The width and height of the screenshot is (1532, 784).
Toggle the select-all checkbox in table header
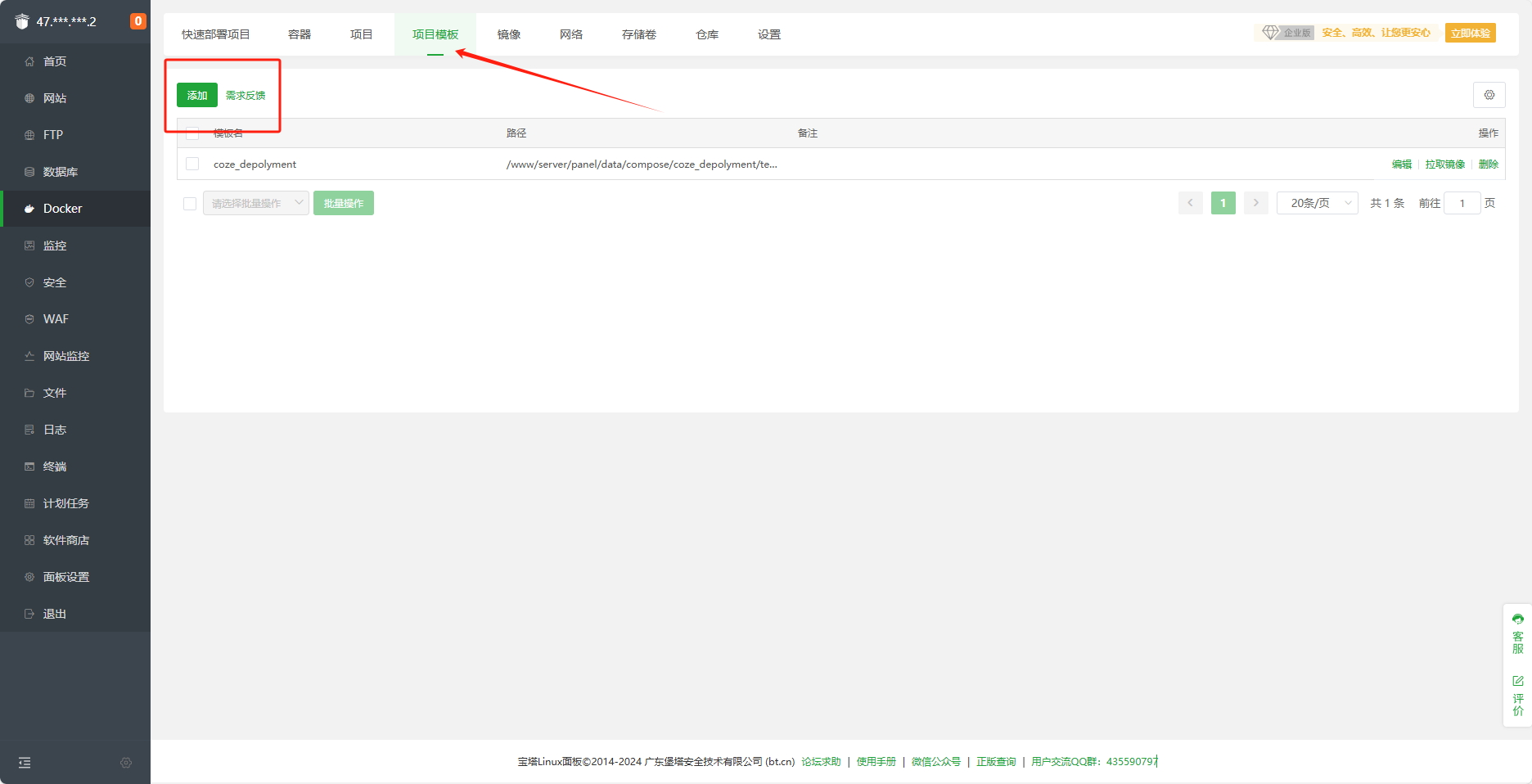point(192,133)
